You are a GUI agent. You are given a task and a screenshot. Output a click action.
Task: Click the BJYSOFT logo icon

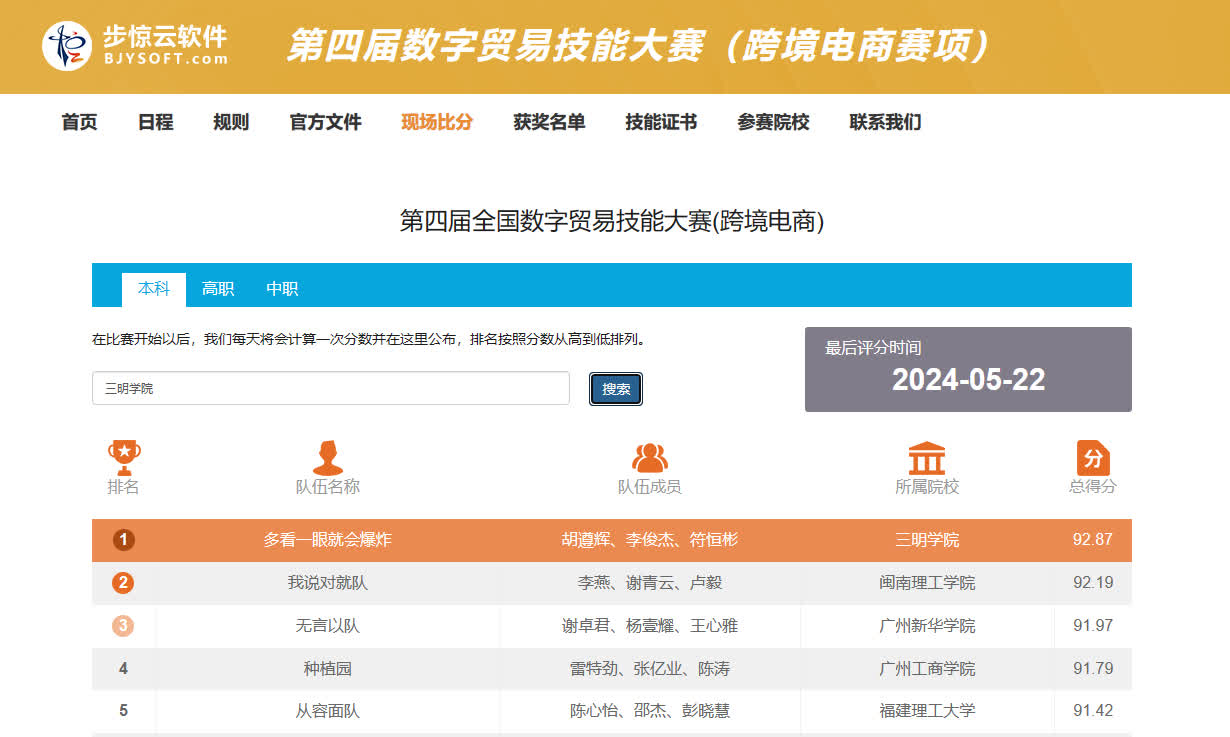click(67, 46)
